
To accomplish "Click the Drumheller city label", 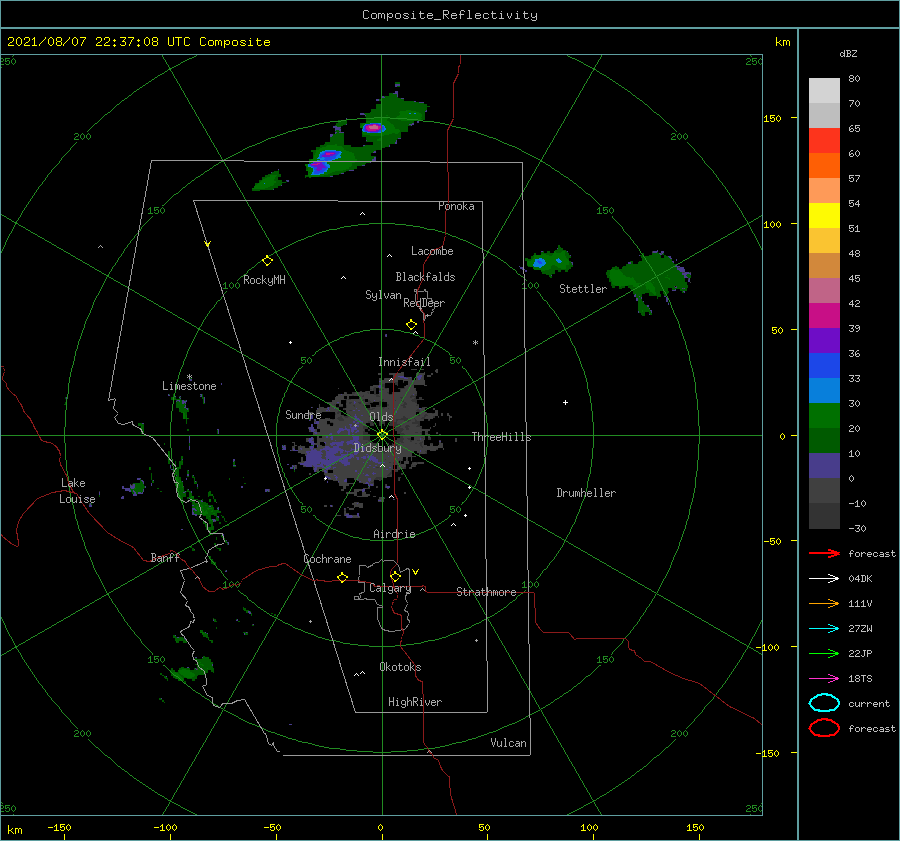I will [x=586, y=493].
